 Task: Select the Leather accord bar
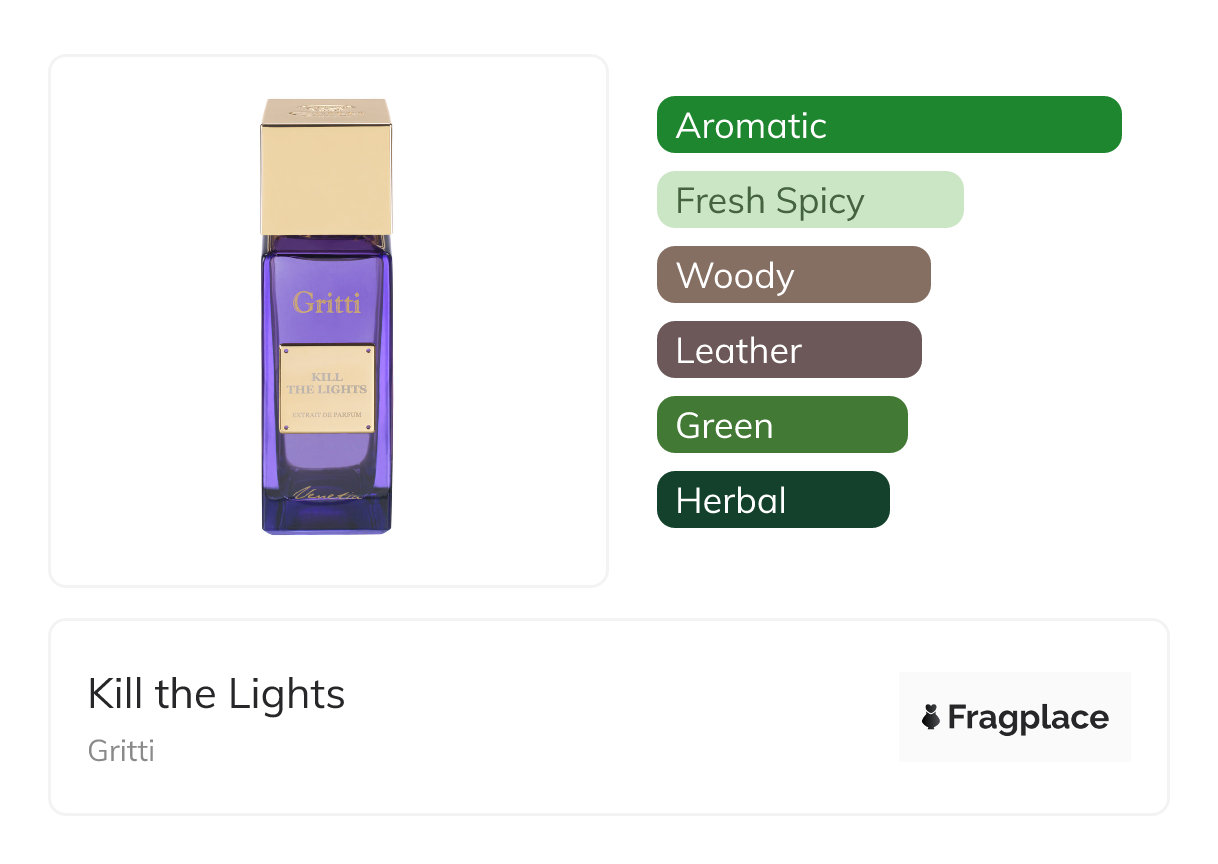pos(788,350)
